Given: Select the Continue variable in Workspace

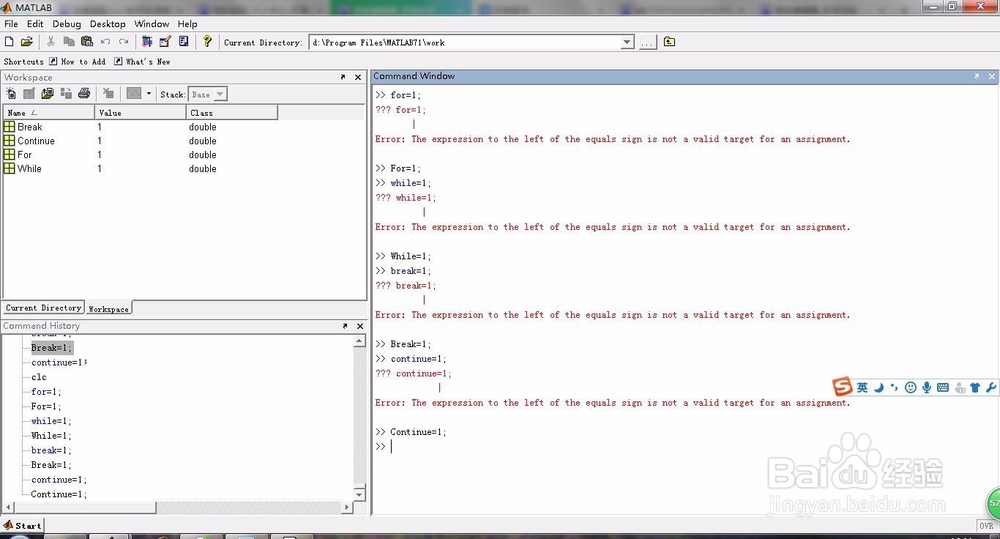Looking at the screenshot, I should tap(29, 141).
